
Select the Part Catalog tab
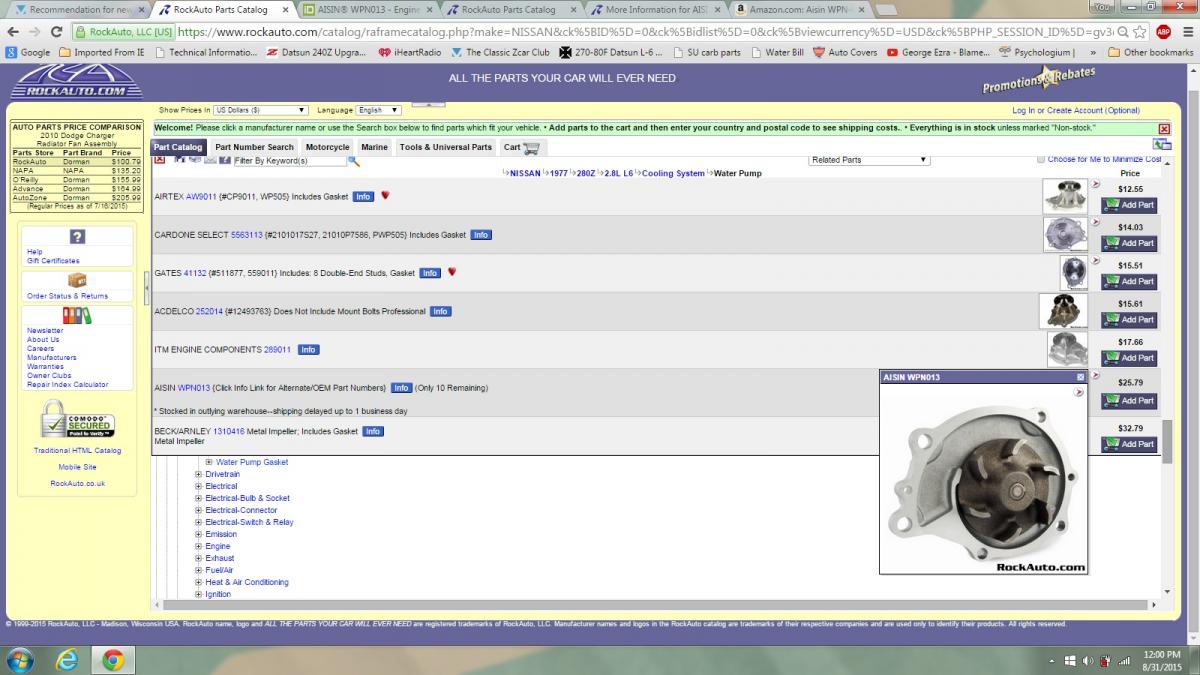[x=179, y=147]
